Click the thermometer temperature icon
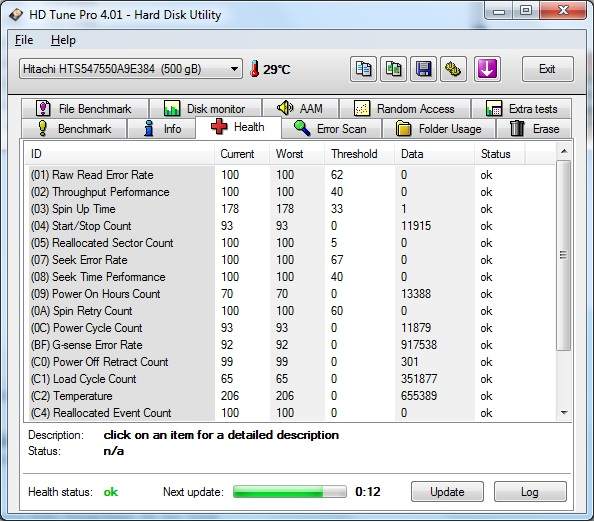 pos(255,69)
